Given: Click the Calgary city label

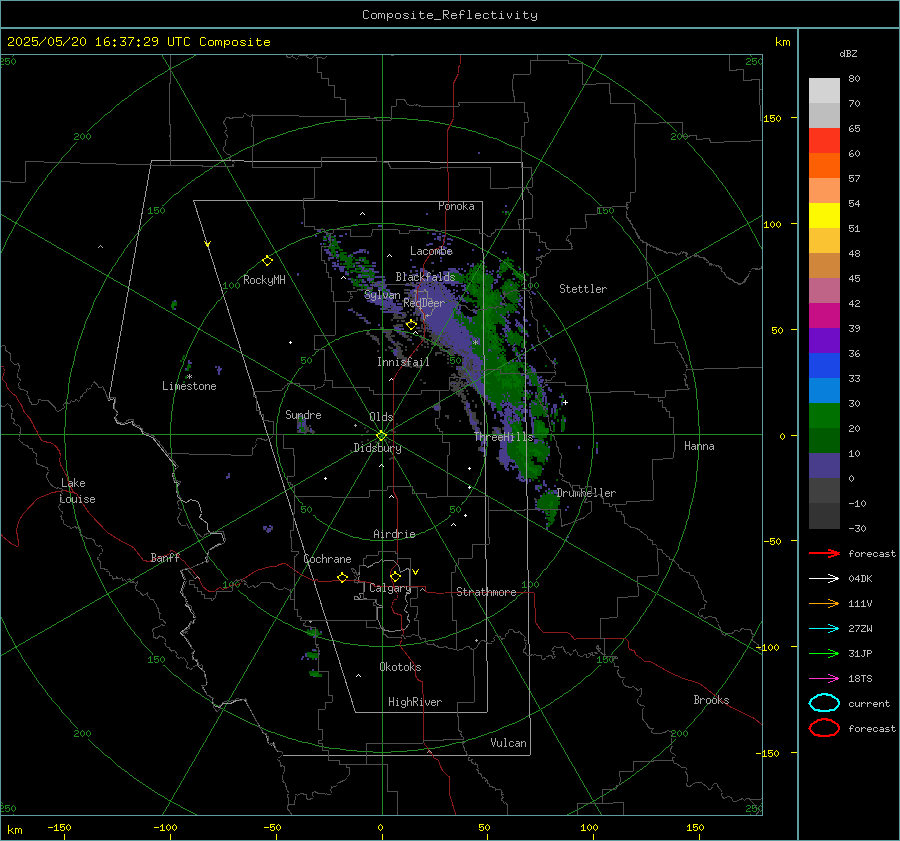Looking at the screenshot, I should (390, 588).
